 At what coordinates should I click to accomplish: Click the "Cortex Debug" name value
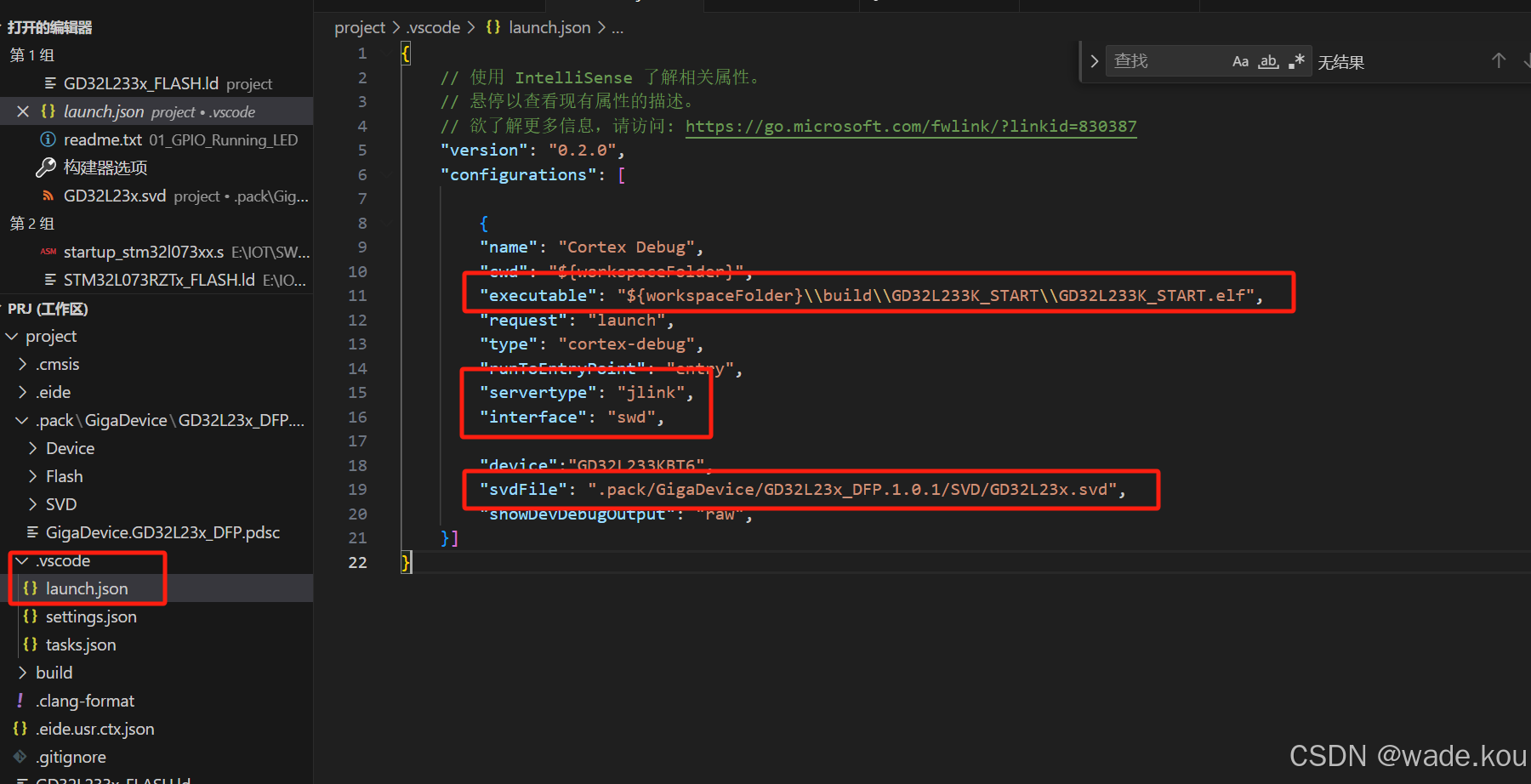pos(627,247)
